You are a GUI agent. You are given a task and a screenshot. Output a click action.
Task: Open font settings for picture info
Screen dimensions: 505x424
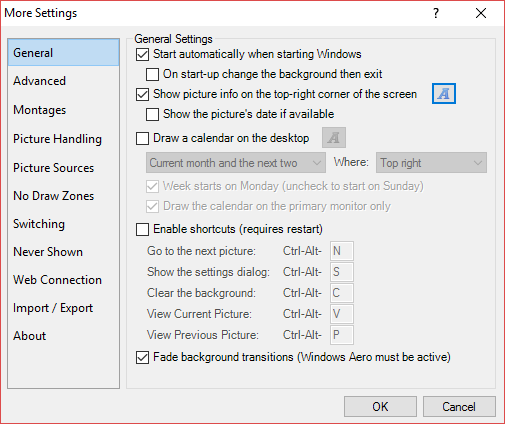[x=444, y=94]
